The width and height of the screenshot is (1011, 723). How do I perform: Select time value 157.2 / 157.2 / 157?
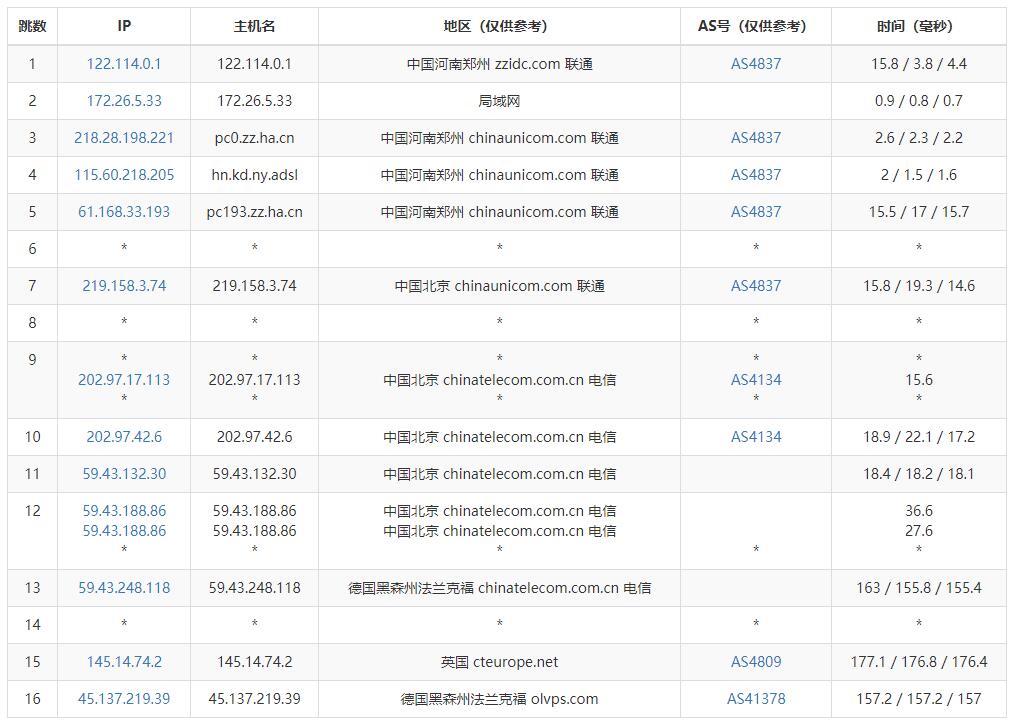(x=918, y=698)
